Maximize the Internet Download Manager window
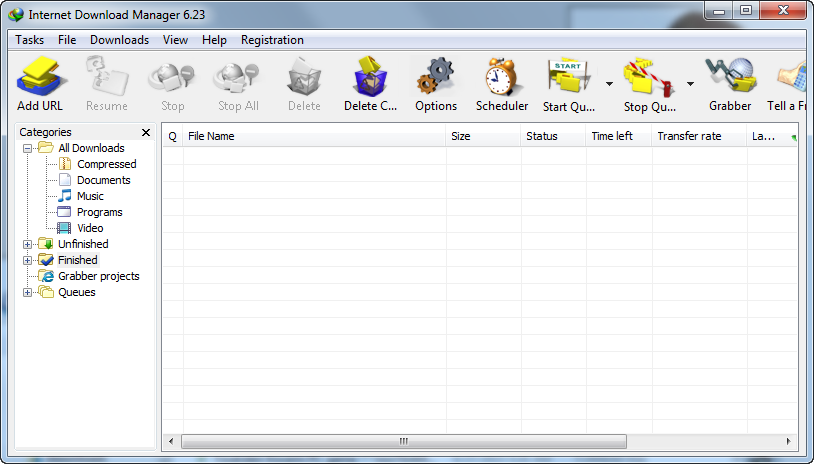The width and height of the screenshot is (814, 464). [x=746, y=10]
